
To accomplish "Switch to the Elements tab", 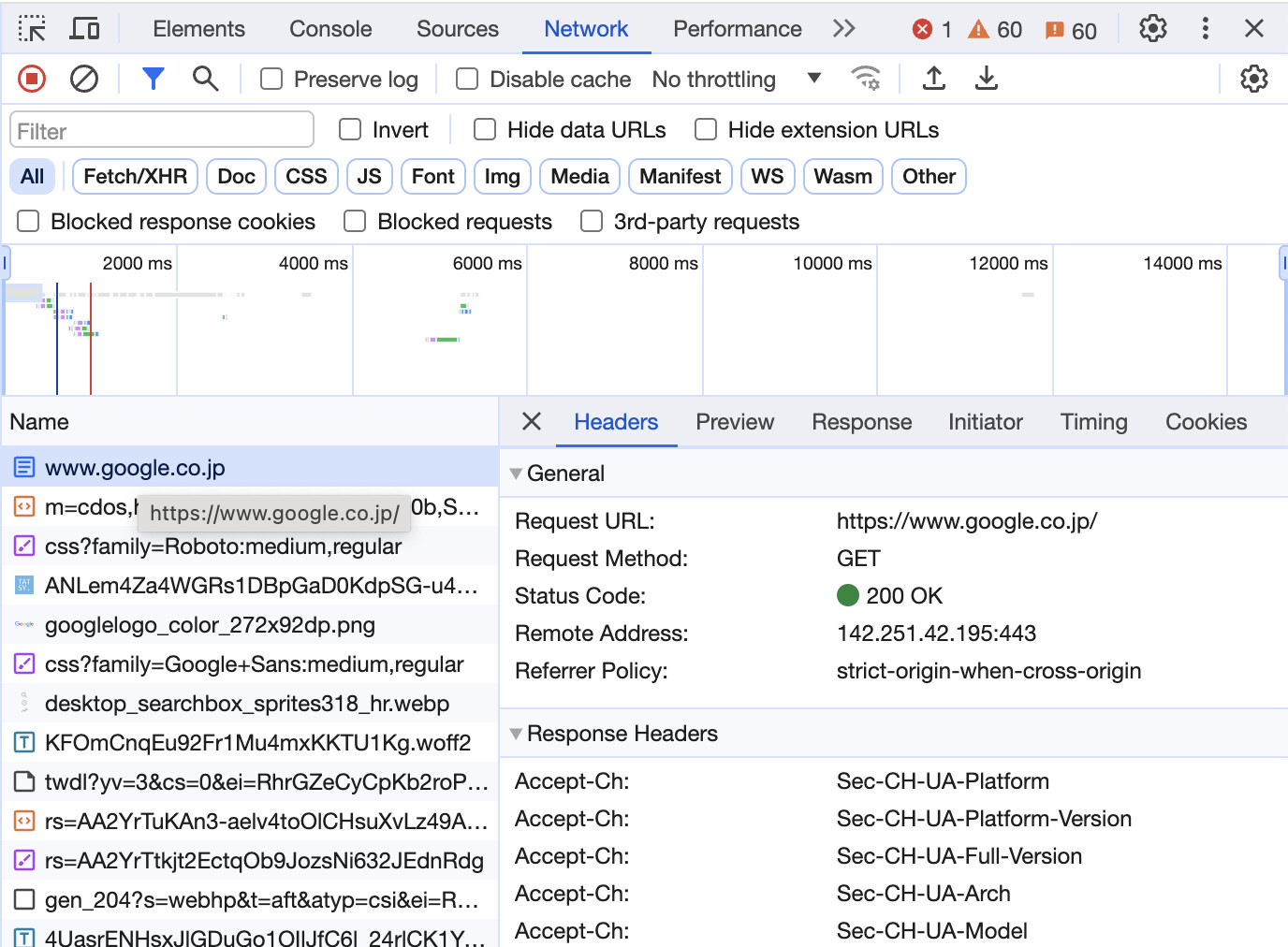I will tap(198, 29).
